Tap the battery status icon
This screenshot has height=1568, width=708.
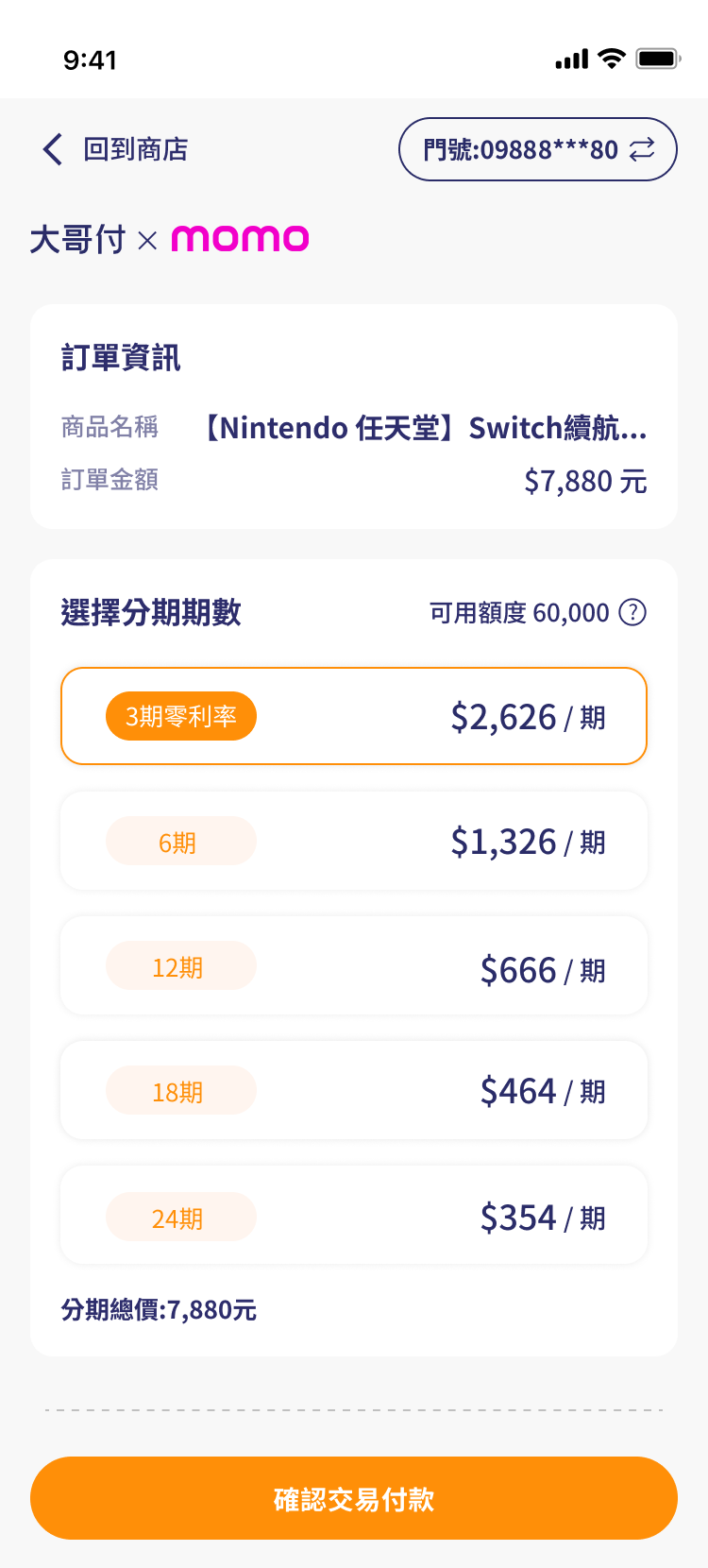[658, 59]
